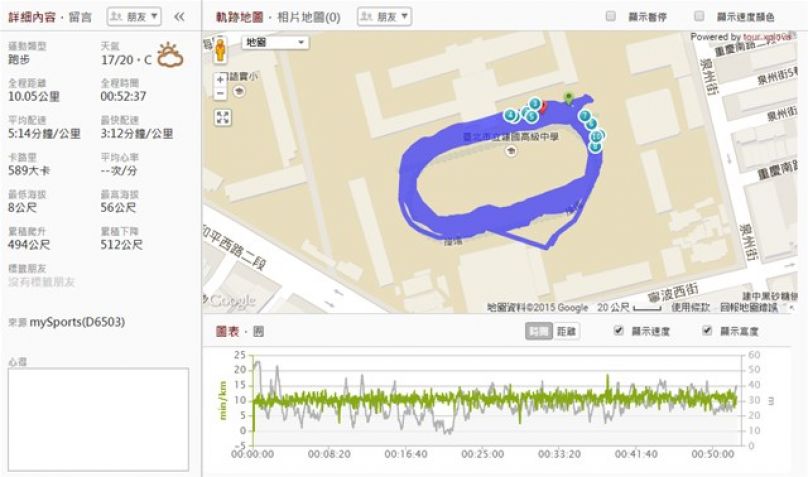Viewport: 808px width, 477px height.
Task: Open the 地圖 map type dropdown
Action: (x=274, y=43)
